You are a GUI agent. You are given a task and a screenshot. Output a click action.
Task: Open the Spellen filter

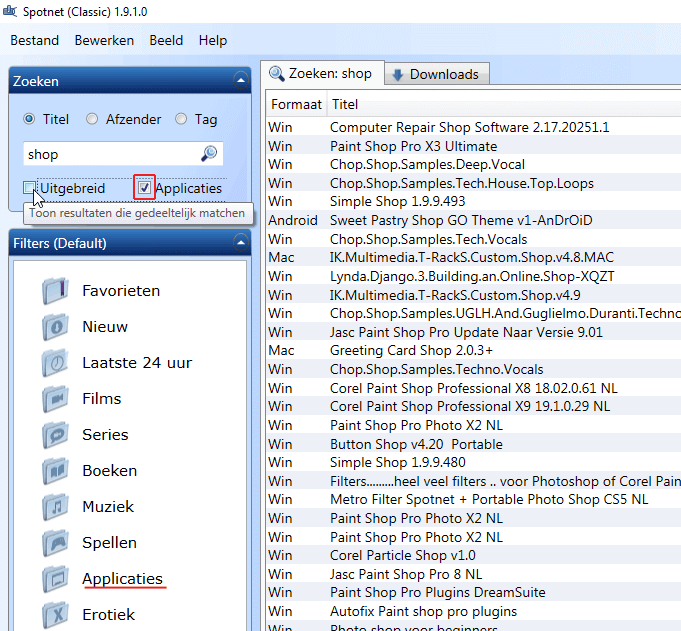click(109, 543)
